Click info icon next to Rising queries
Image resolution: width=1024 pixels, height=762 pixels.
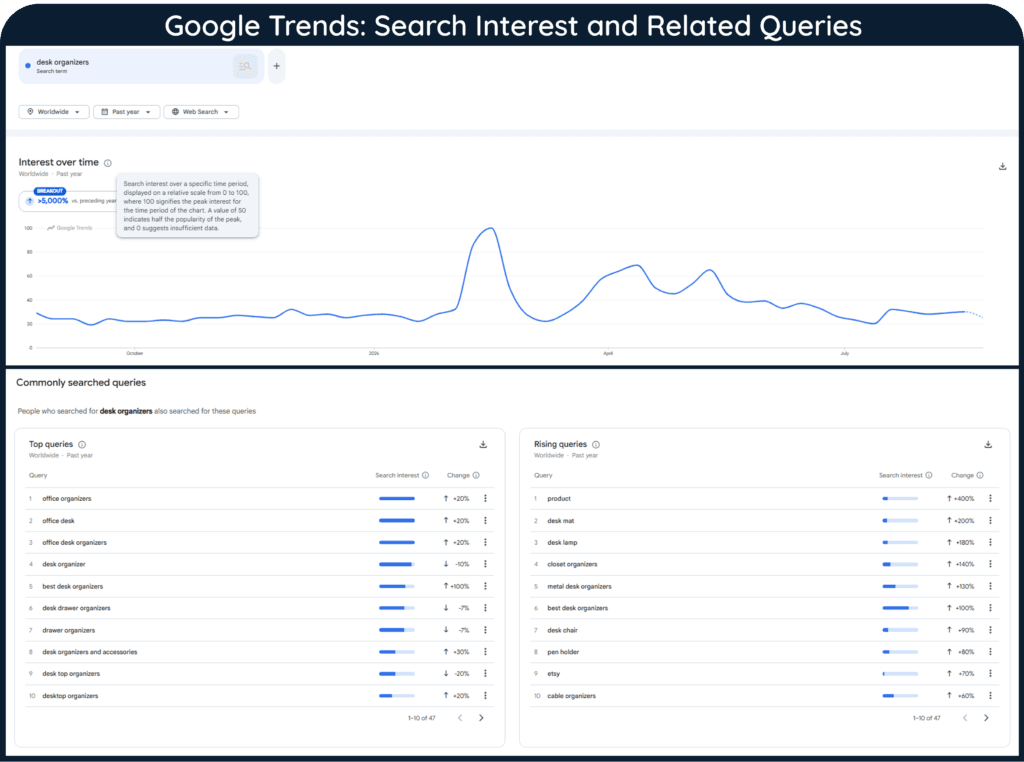pyautogui.click(x=596, y=445)
